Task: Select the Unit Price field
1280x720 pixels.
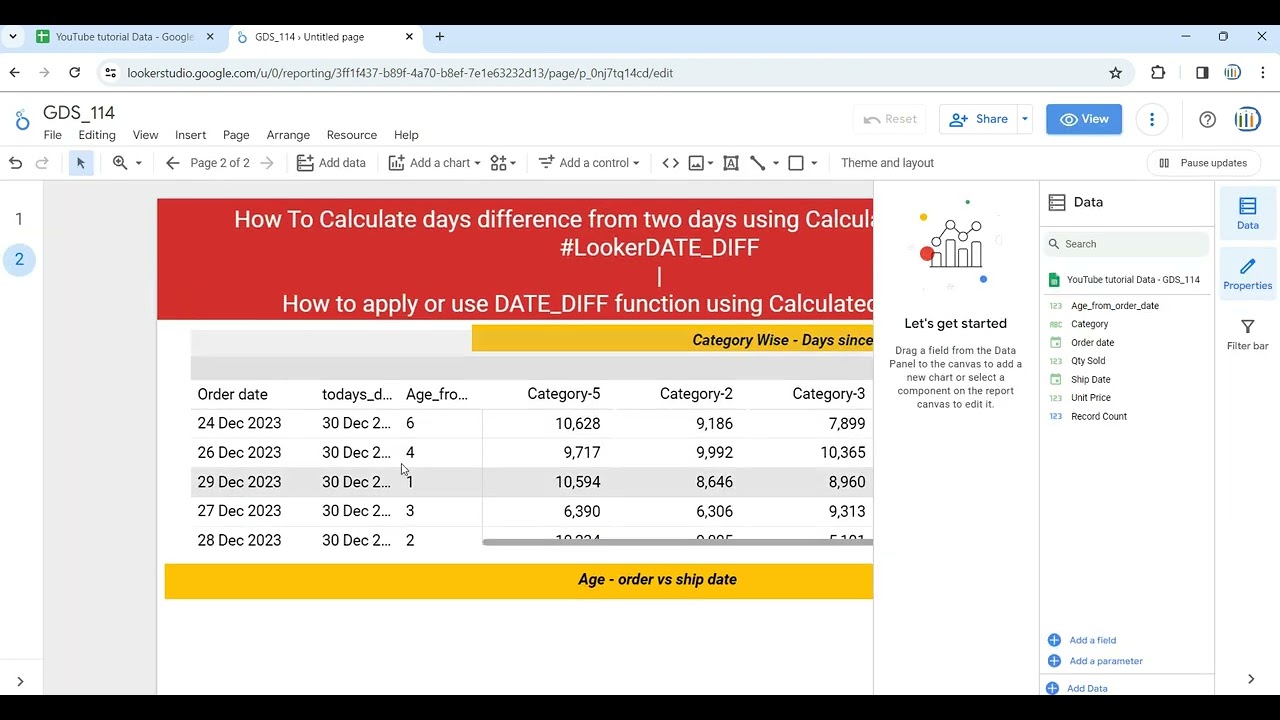Action: tap(1090, 398)
